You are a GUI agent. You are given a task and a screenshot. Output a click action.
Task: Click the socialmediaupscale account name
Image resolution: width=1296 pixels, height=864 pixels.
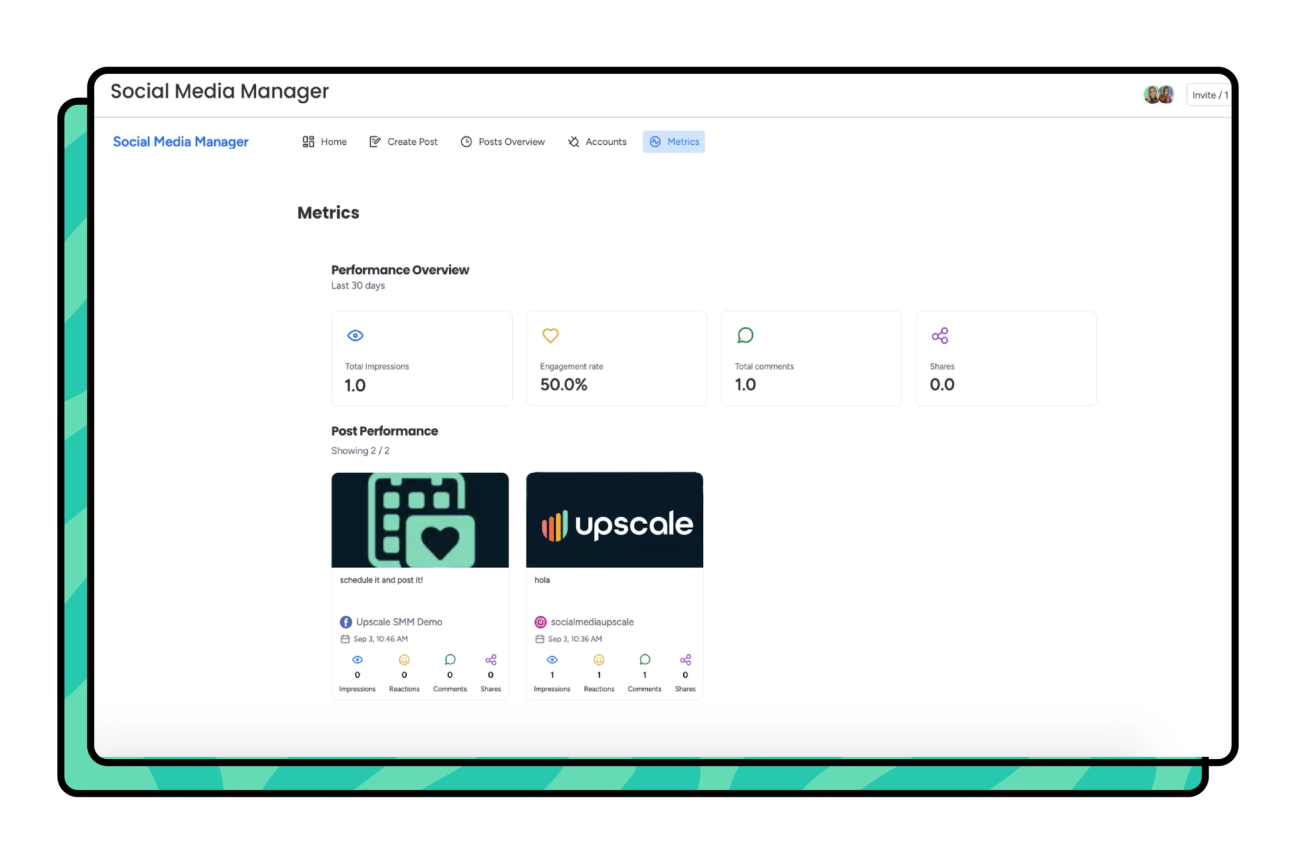coord(592,622)
